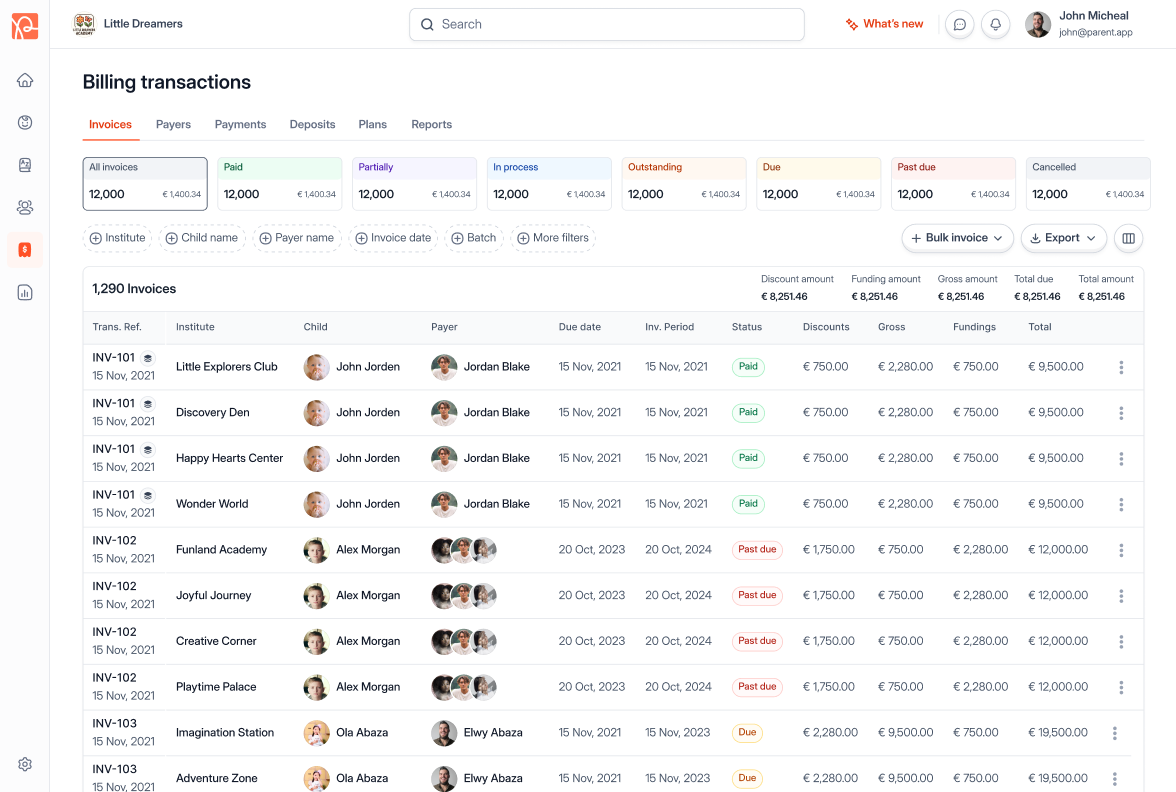The height and width of the screenshot is (792, 1176).
Task: Open the chat messages icon in the header
Action: 959,24
